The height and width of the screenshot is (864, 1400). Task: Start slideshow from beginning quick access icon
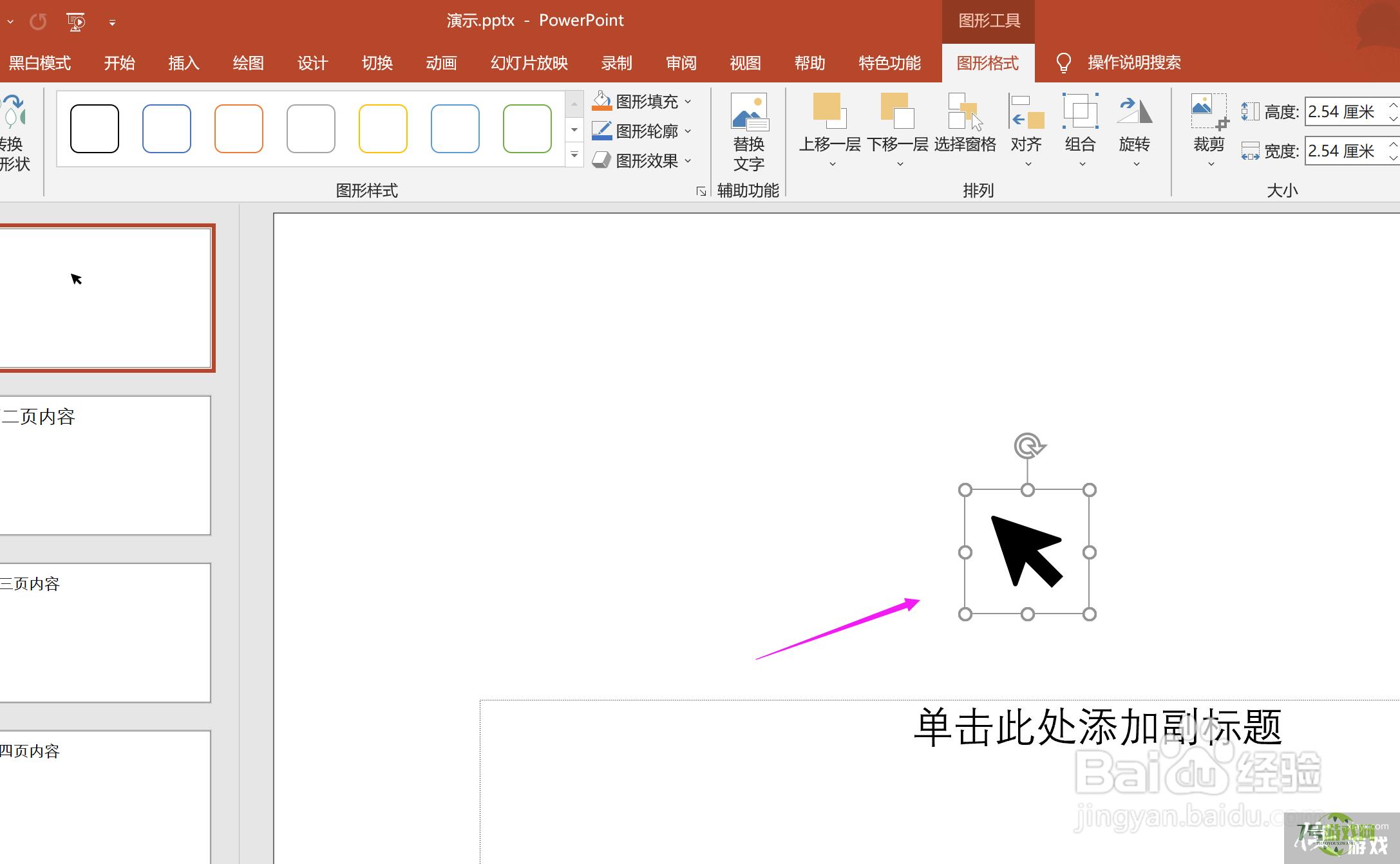pyautogui.click(x=76, y=22)
